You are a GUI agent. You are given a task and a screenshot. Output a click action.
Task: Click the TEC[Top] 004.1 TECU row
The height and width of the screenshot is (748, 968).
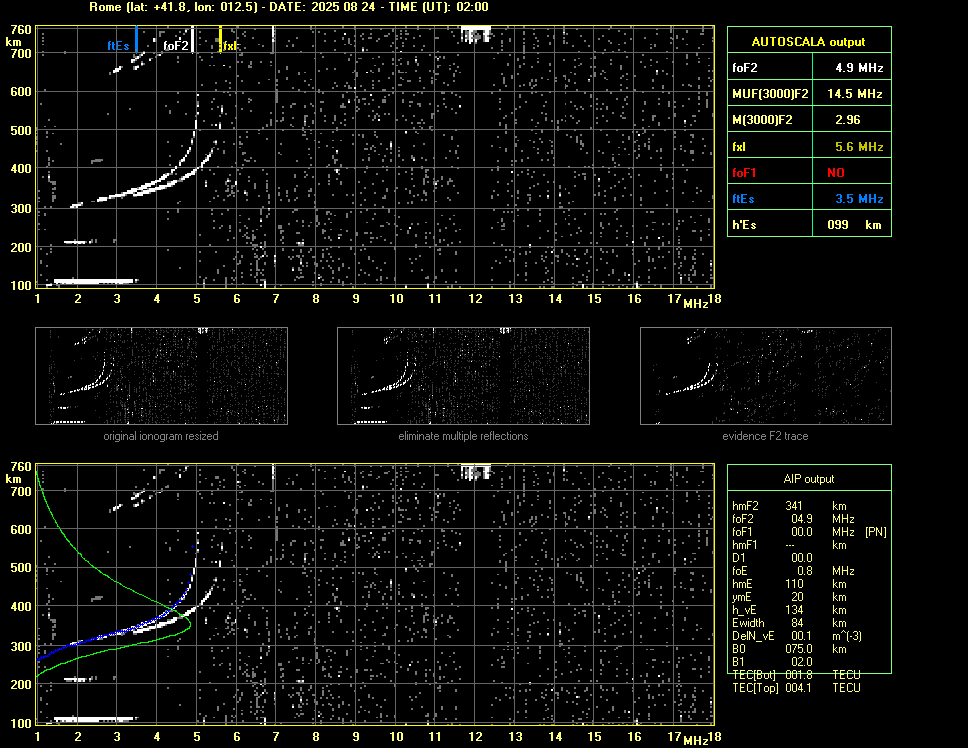796,688
